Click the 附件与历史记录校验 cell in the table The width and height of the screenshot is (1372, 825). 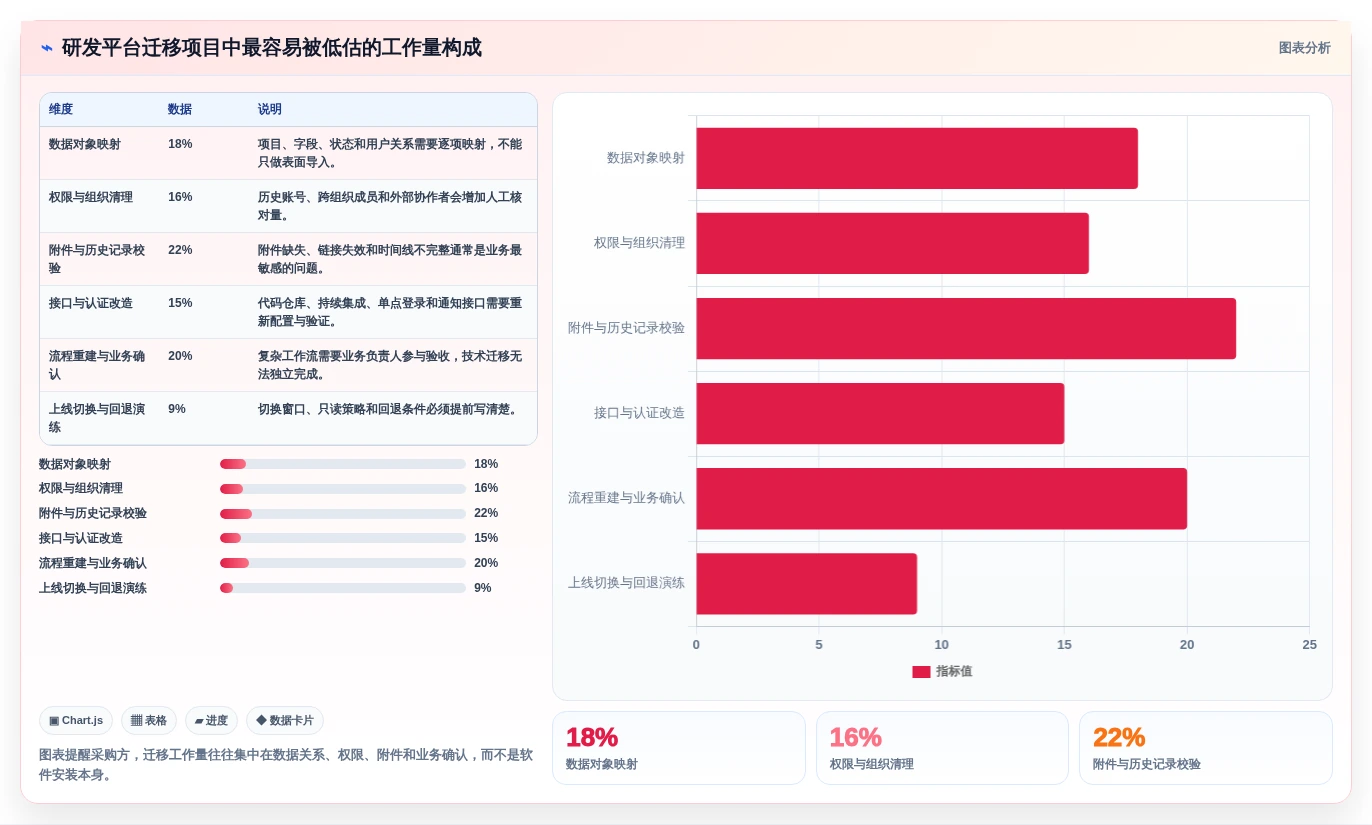tap(97, 259)
